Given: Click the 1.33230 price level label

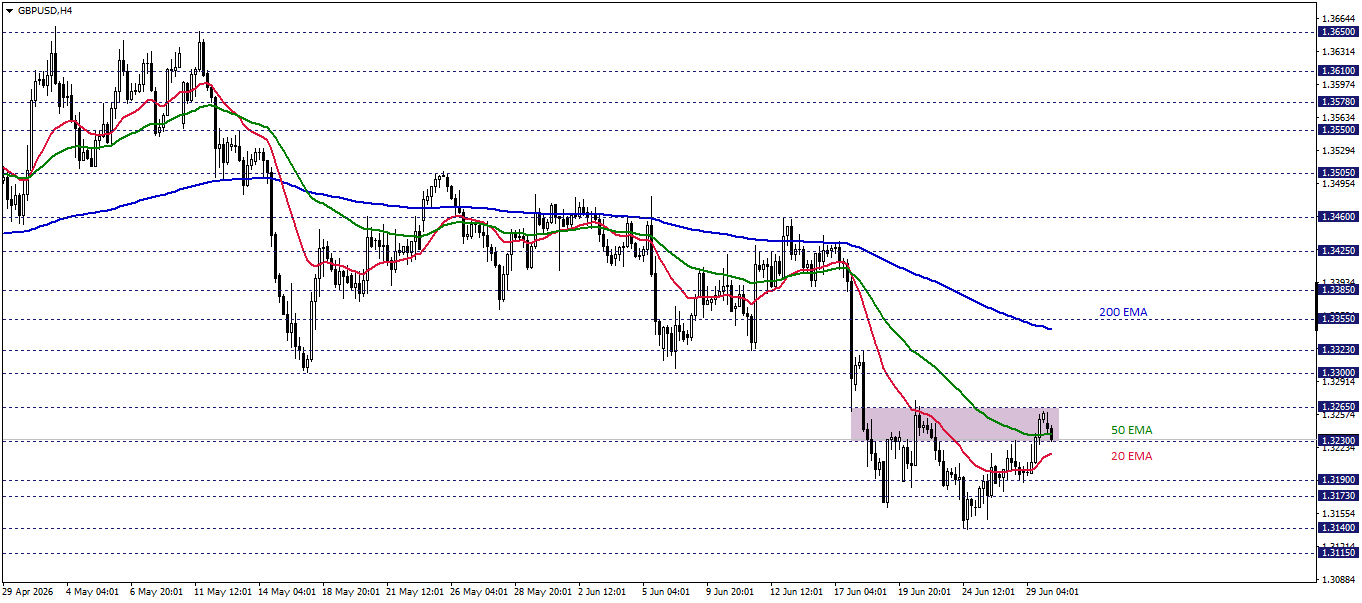Looking at the screenshot, I should click(1338, 350).
